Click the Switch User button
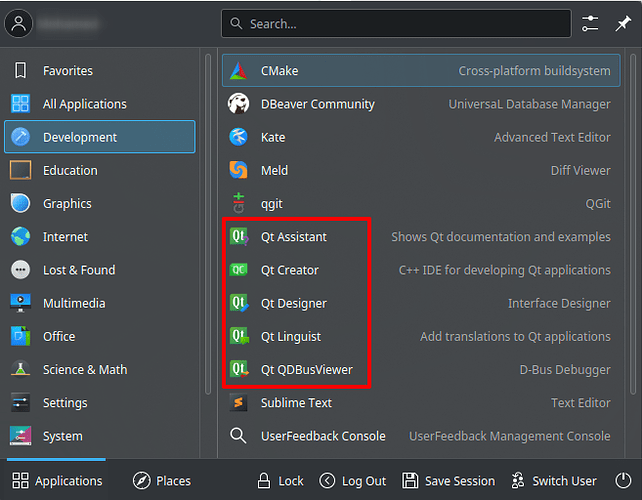This screenshot has width=642, height=500. (x=554, y=480)
